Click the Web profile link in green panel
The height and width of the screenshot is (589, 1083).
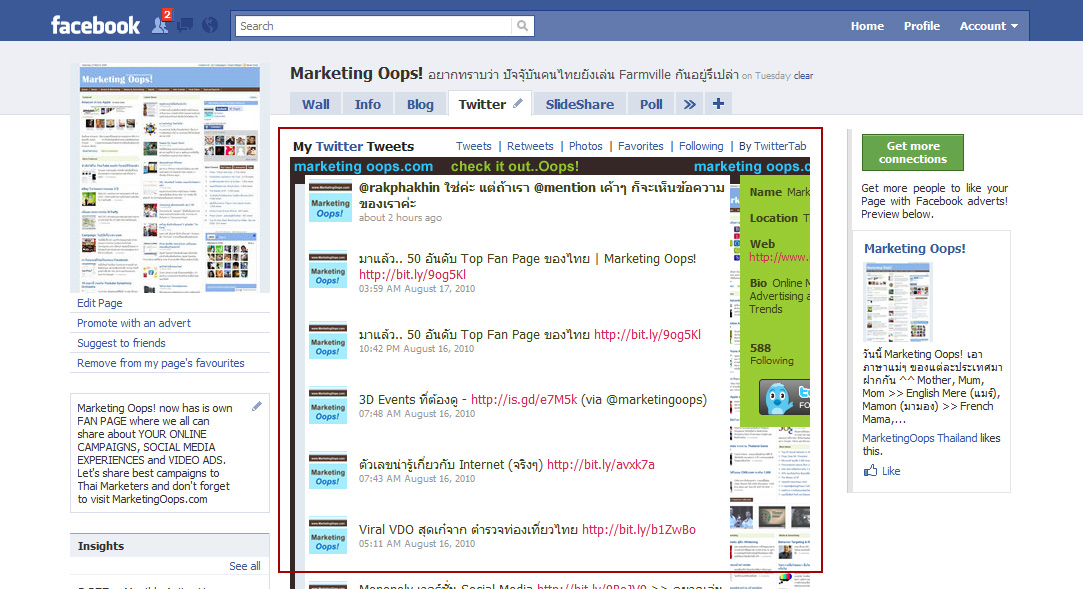coord(778,257)
